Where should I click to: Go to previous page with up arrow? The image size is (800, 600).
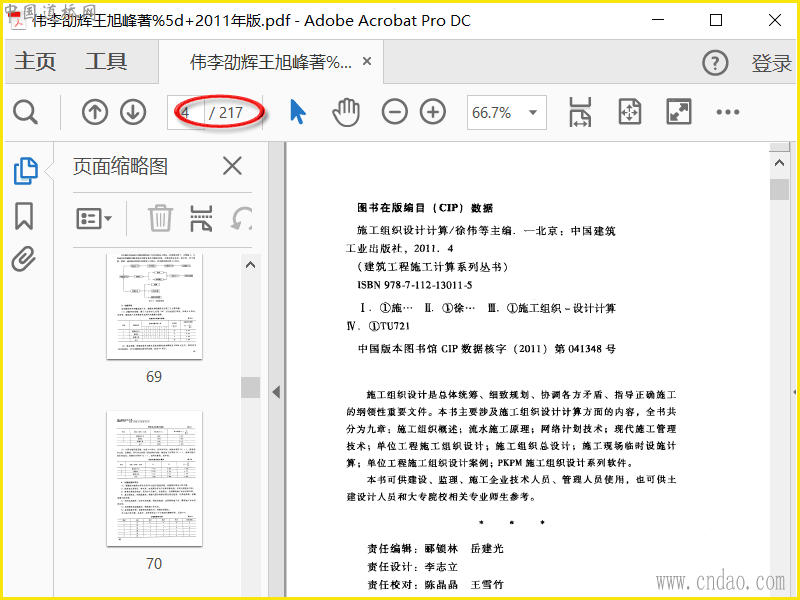[x=95, y=112]
